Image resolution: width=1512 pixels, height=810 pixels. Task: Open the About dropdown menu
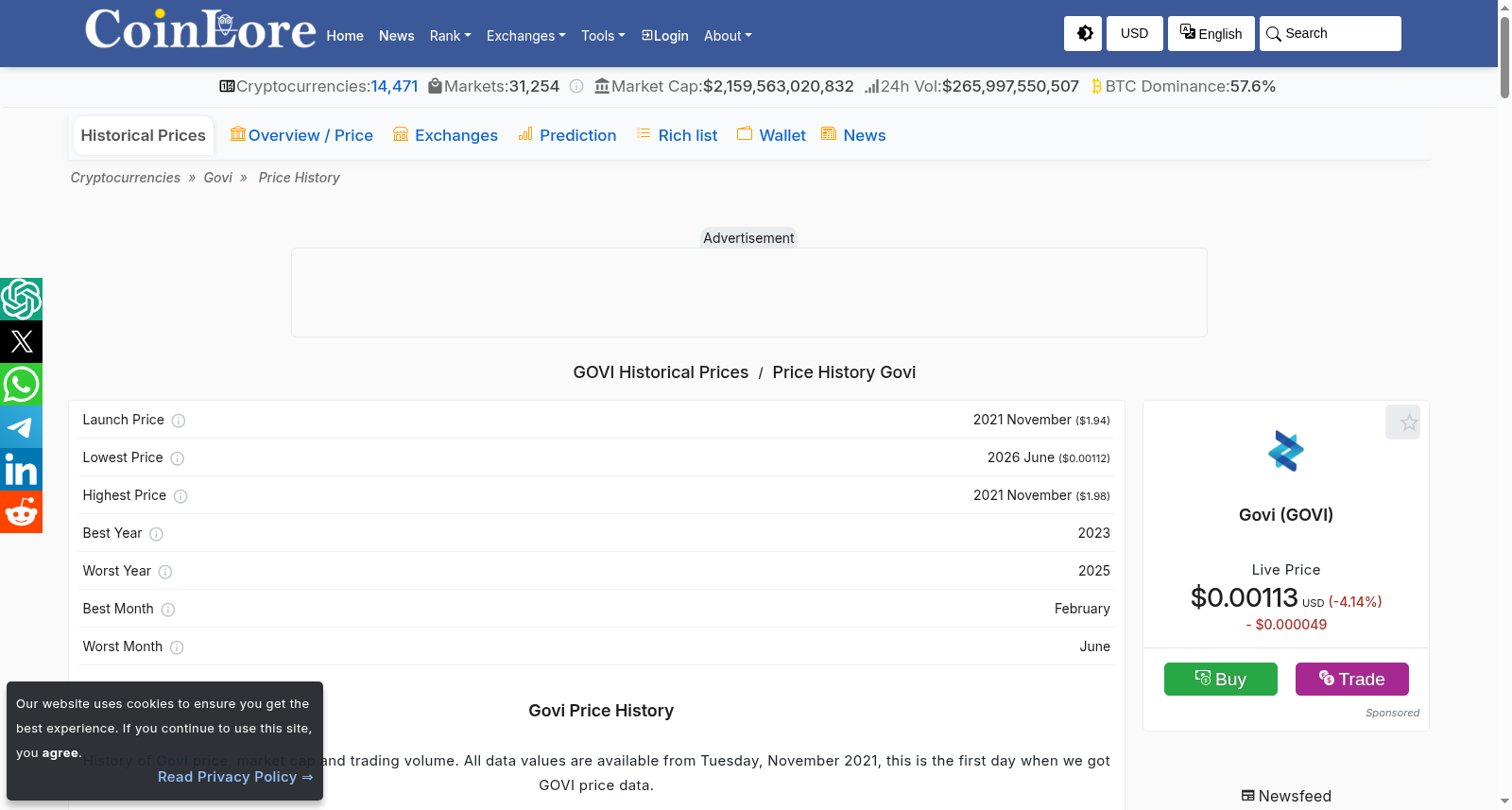point(728,36)
